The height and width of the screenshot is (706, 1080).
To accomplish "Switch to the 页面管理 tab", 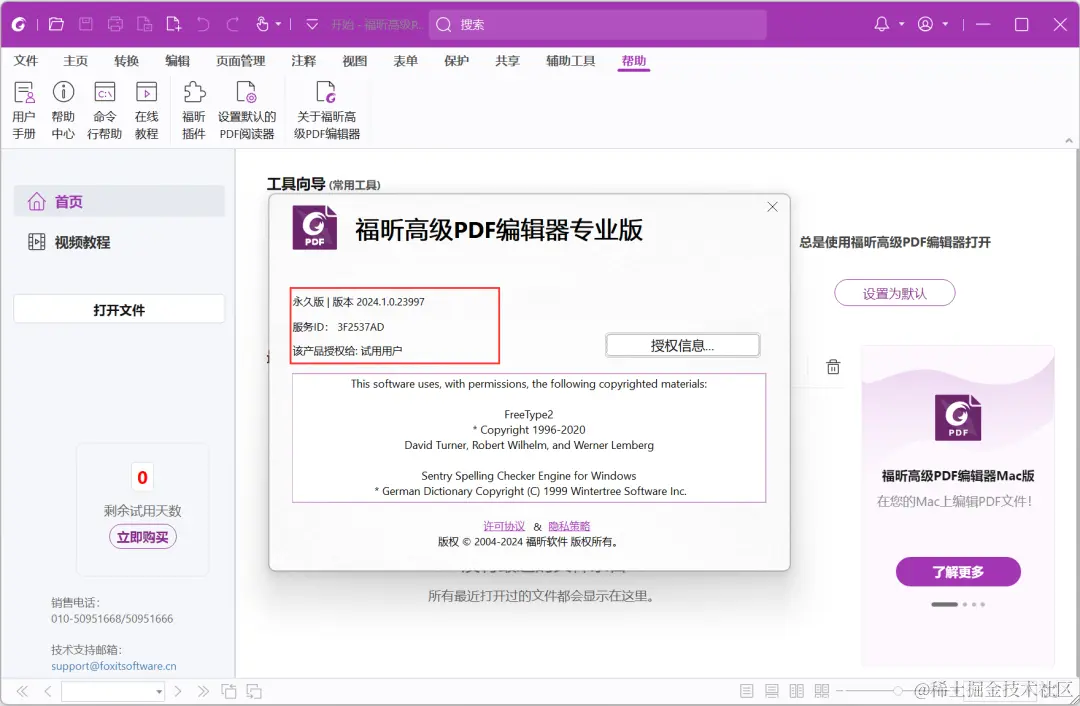I will 240,61.
